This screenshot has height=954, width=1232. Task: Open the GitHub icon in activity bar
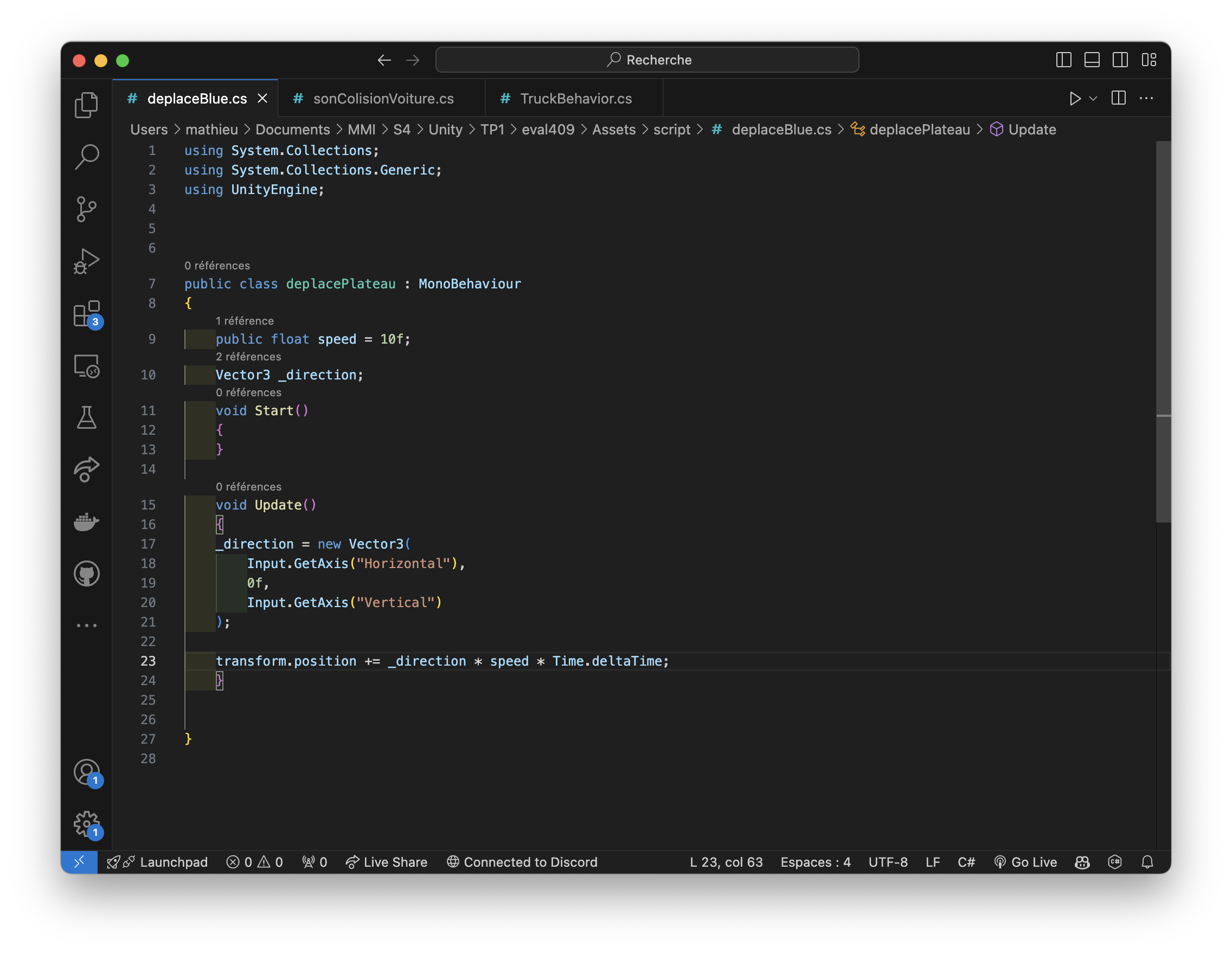[86, 574]
